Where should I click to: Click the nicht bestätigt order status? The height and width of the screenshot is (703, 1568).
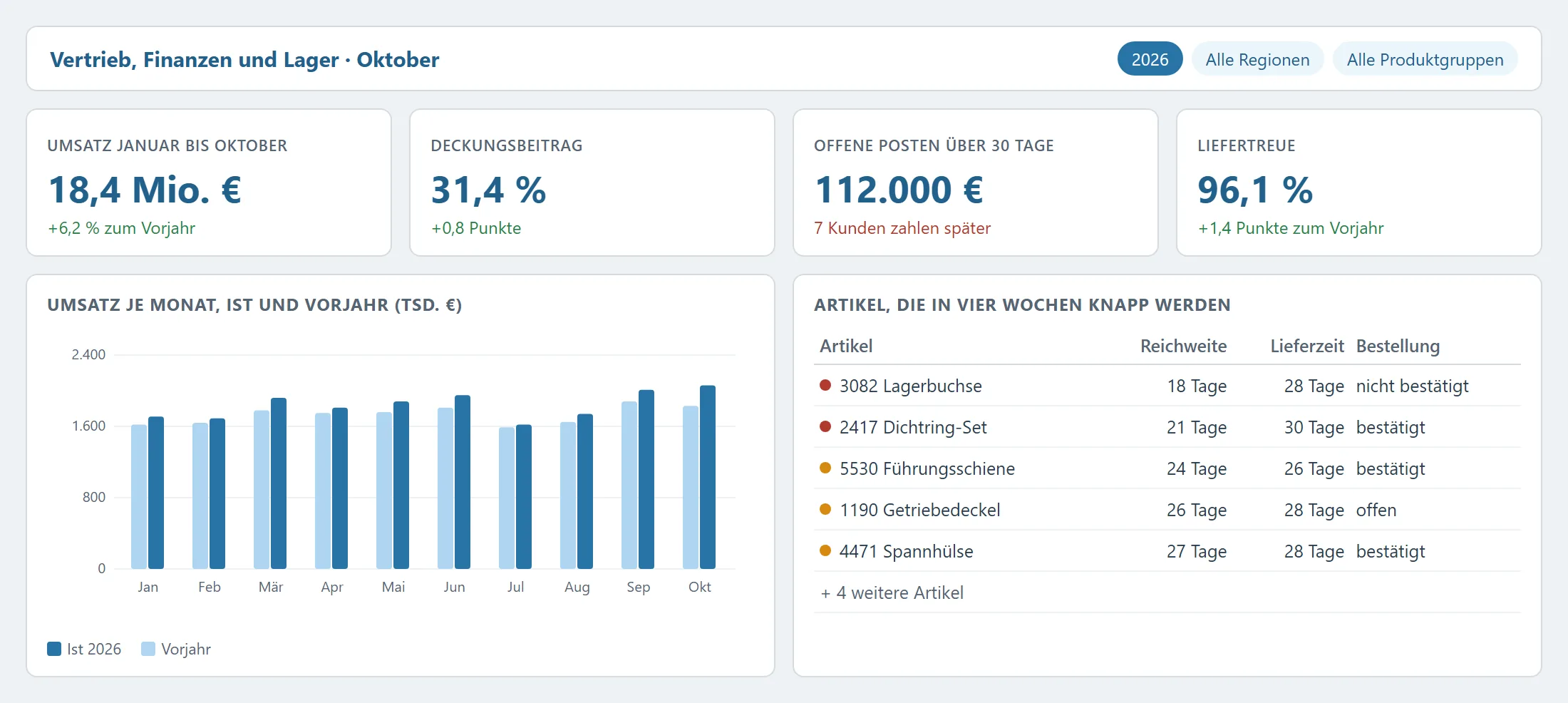(1412, 386)
